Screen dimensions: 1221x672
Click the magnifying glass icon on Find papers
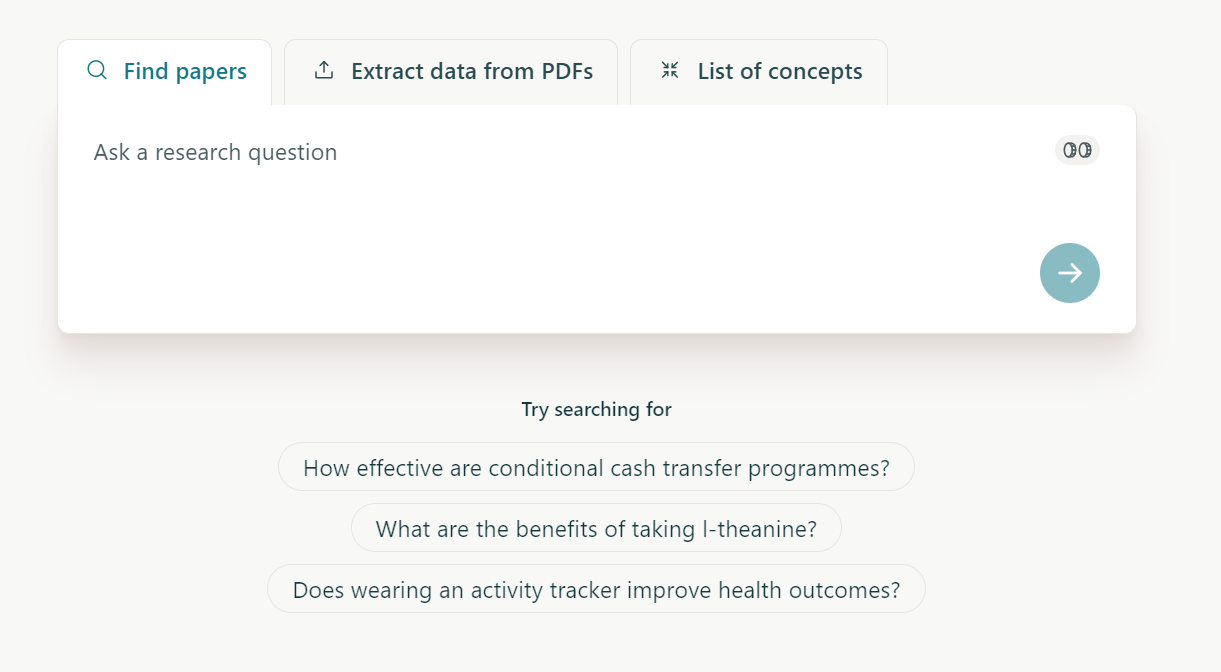[x=97, y=70]
